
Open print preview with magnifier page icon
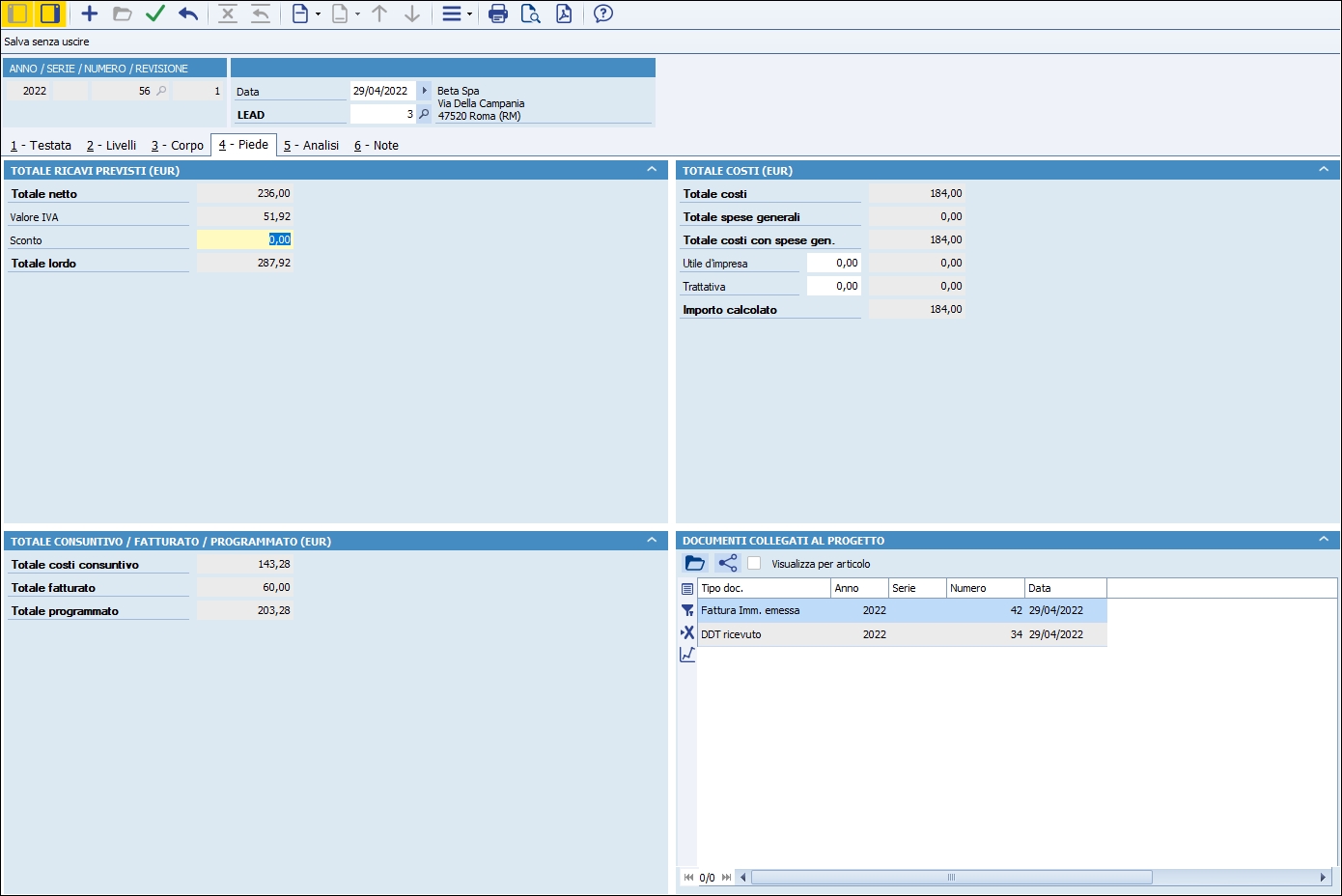click(530, 14)
